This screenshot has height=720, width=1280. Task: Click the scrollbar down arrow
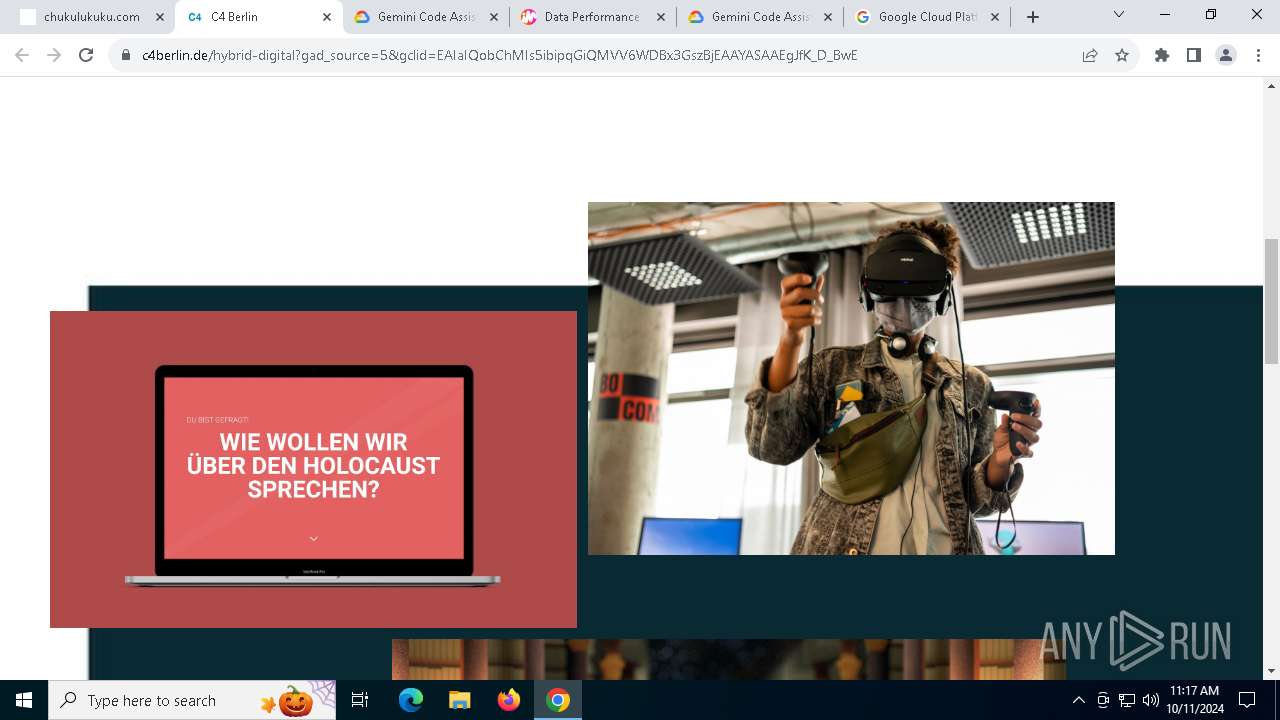click(x=1272, y=671)
